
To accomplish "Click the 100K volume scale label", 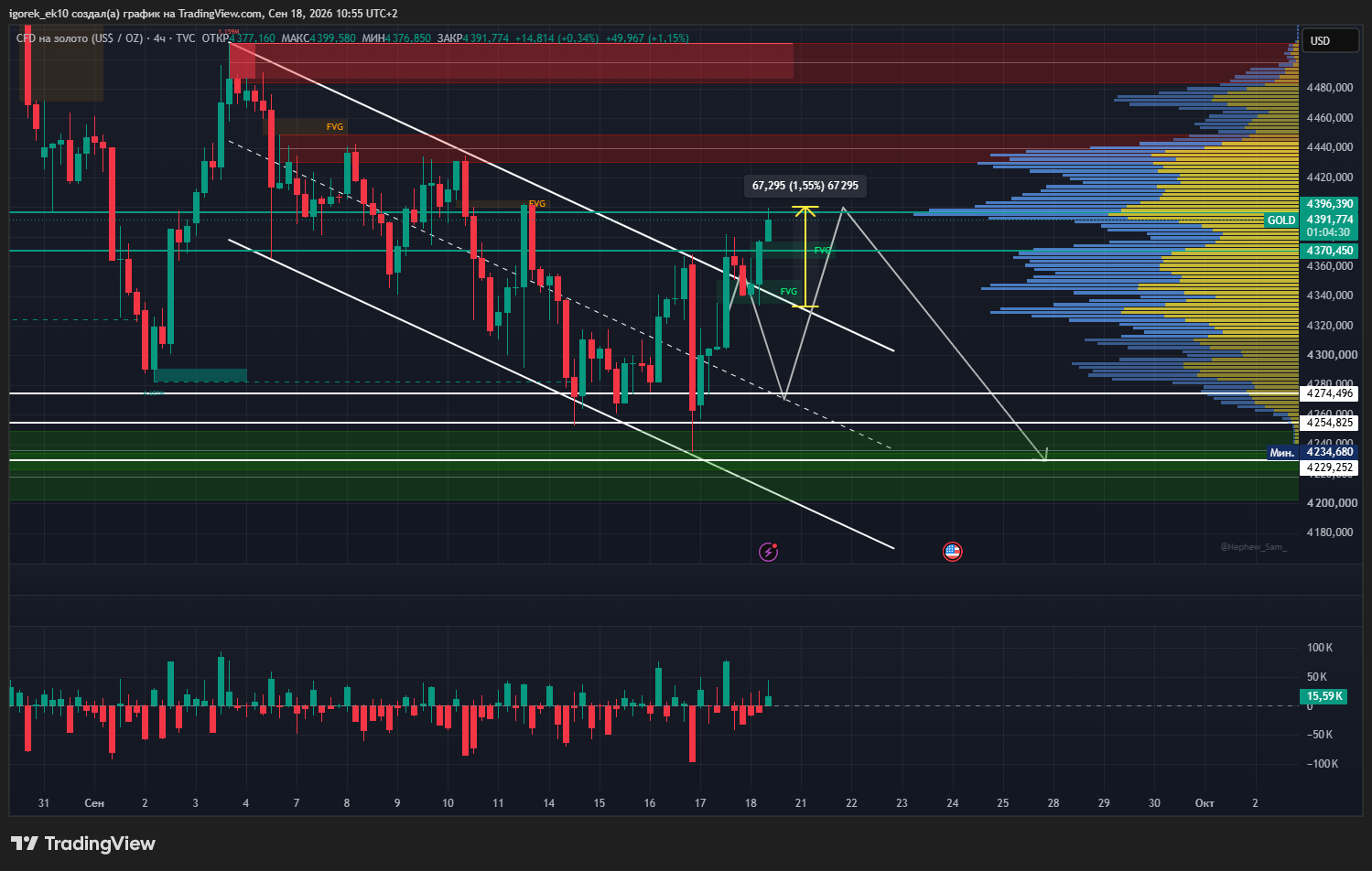I will pos(1320,648).
